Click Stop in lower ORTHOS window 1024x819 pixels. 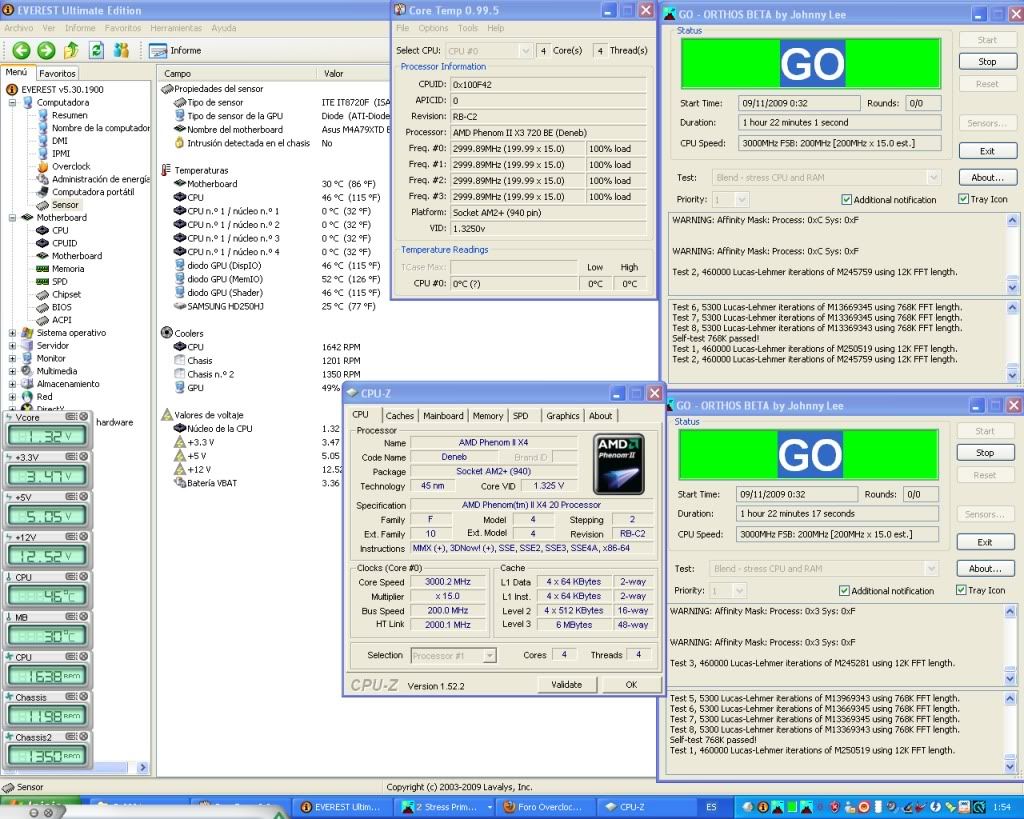click(985, 453)
